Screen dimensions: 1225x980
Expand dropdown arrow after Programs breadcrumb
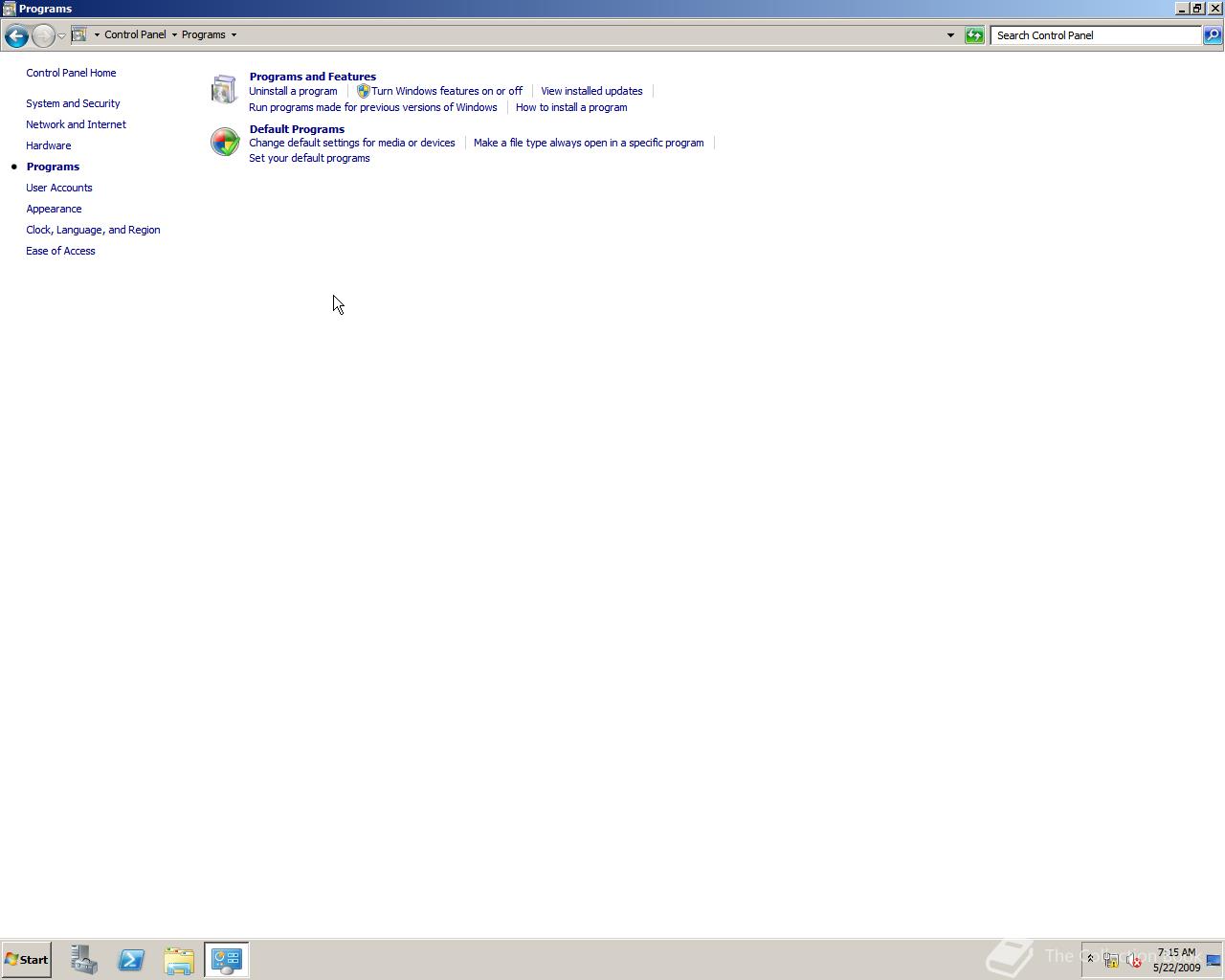(234, 34)
